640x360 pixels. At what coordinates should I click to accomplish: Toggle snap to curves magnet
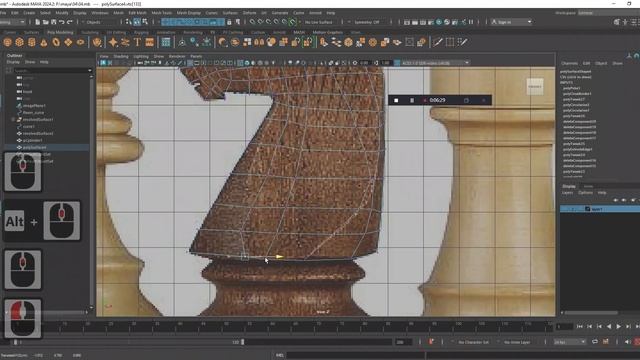click(260, 22)
